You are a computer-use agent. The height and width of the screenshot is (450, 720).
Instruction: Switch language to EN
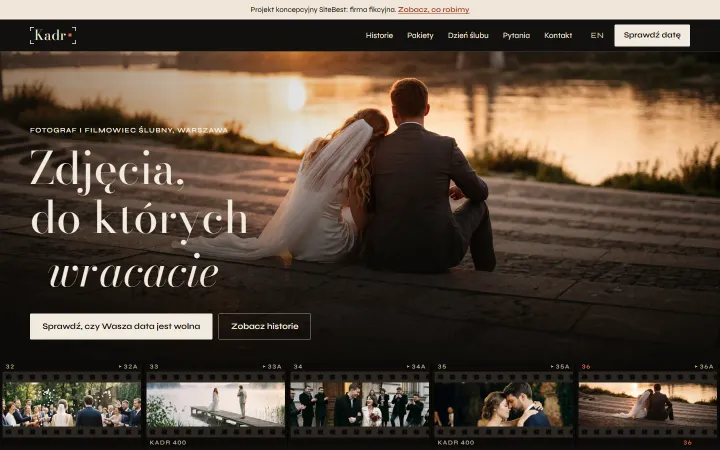tap(597, 35)
